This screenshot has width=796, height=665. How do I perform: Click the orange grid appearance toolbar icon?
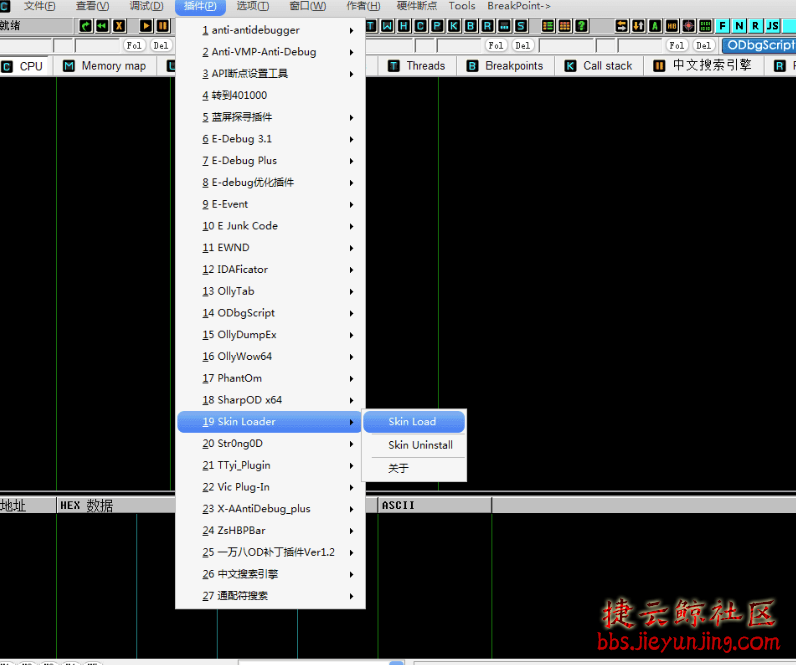pos(565,26)
